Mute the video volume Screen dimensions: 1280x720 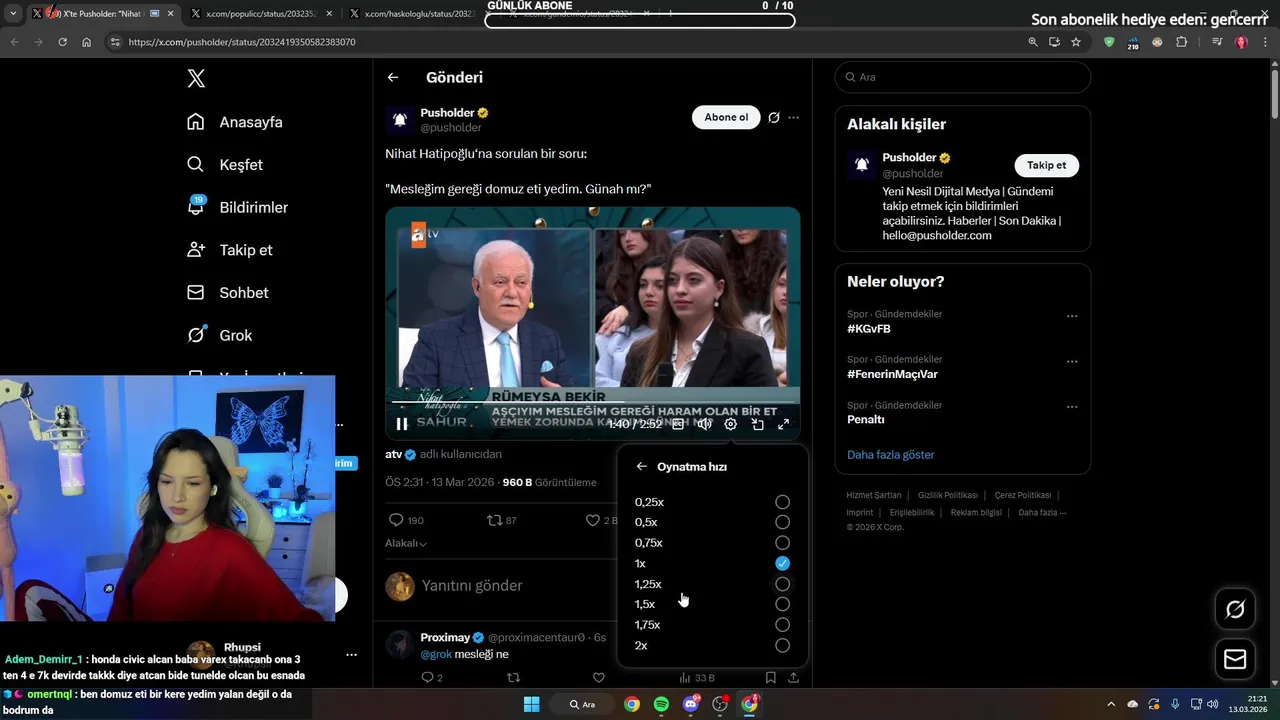coord(704,424)
